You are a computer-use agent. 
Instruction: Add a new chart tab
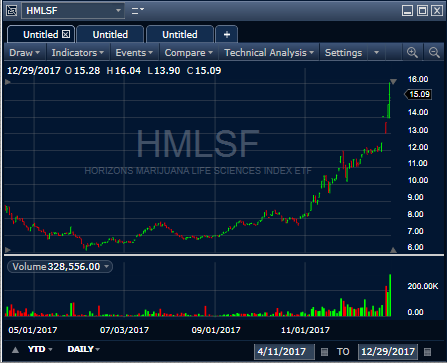pos(227,34)
